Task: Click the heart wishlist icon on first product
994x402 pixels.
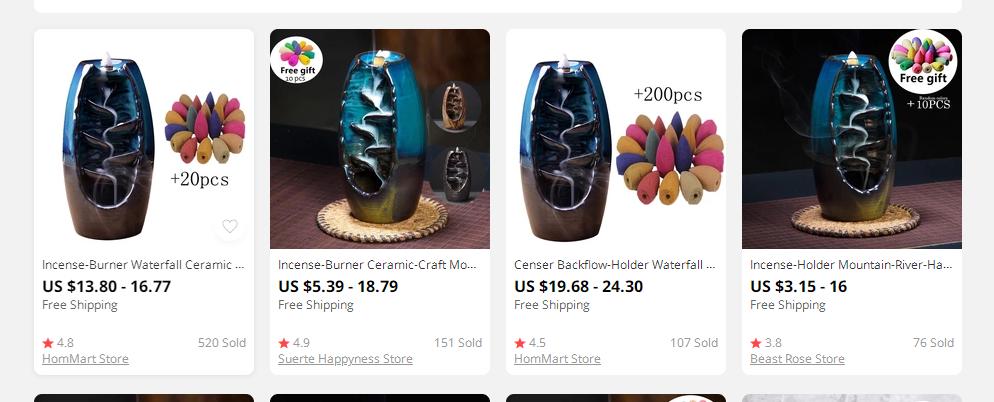Action: click(x=229, y=226)
